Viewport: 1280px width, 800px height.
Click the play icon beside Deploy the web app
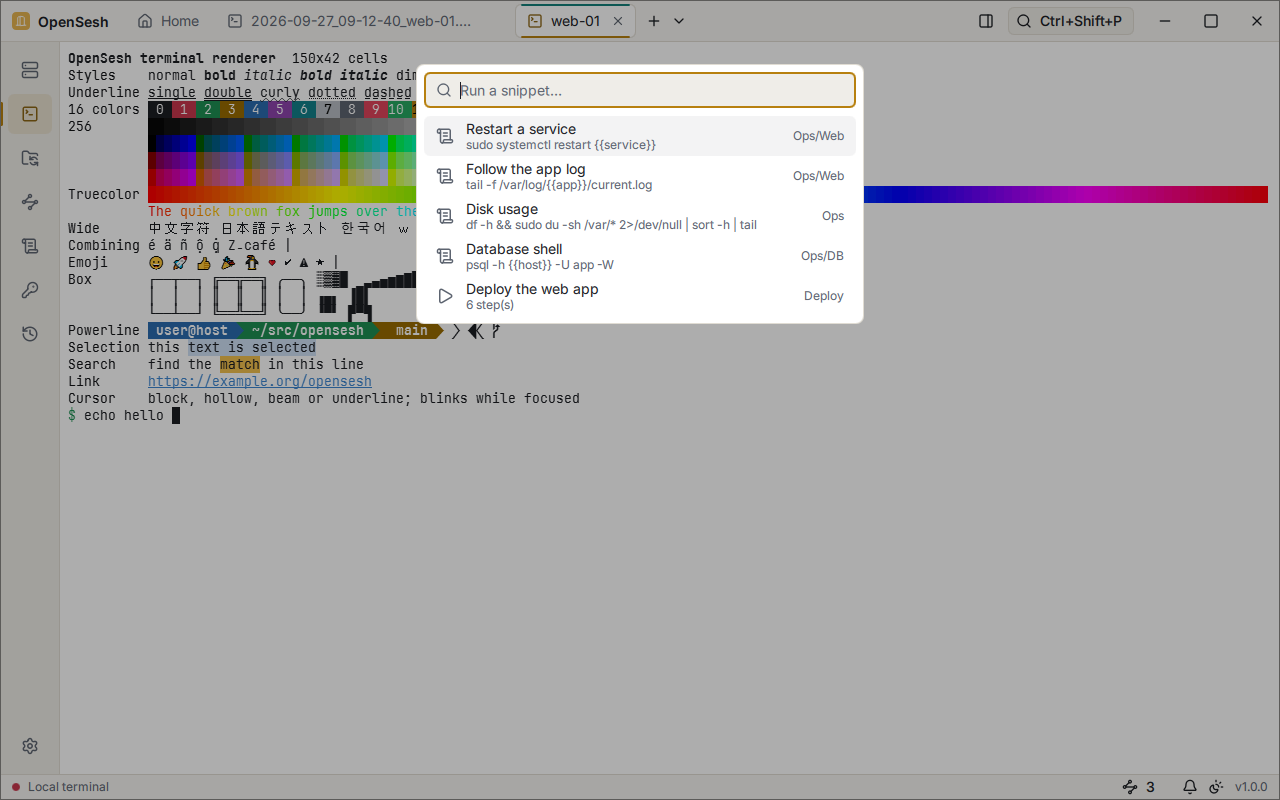point(446,296)
